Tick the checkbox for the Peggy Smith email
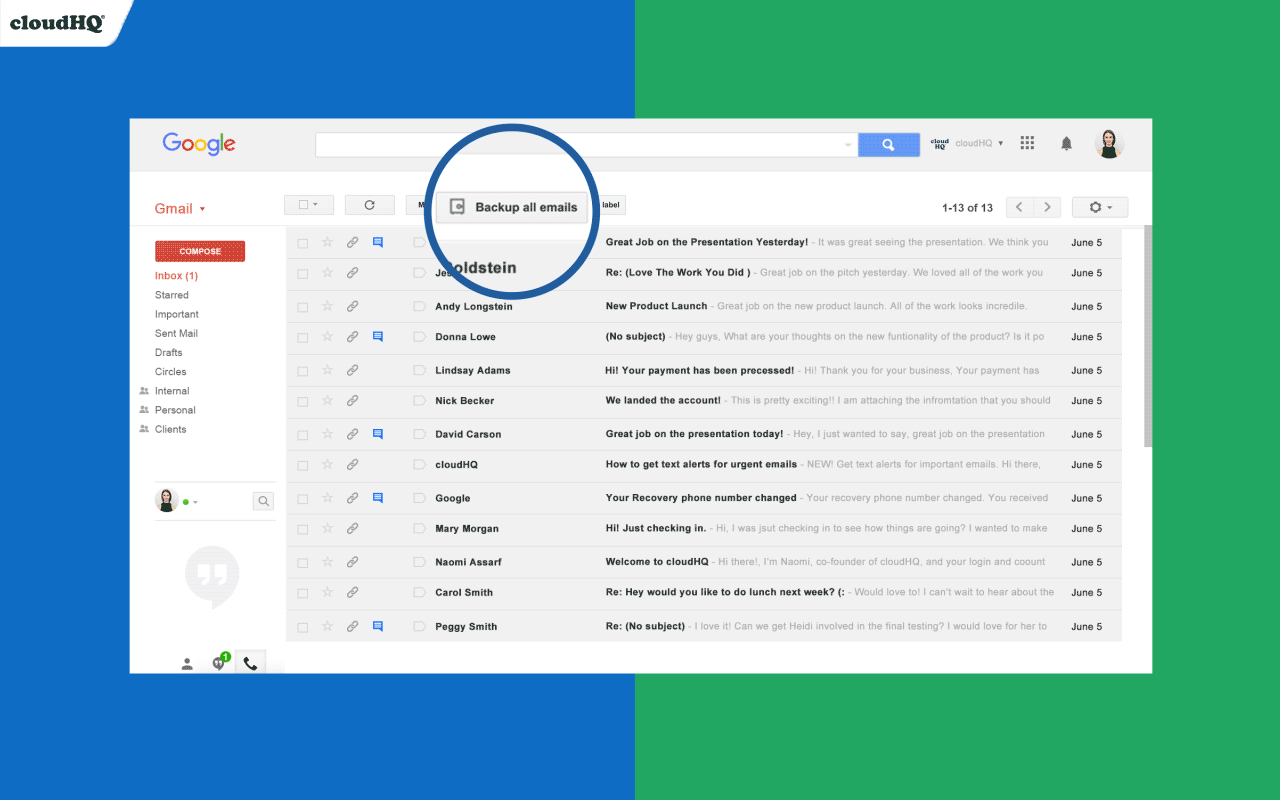The height and width of the screenshot is (800, 1280). 302,627
